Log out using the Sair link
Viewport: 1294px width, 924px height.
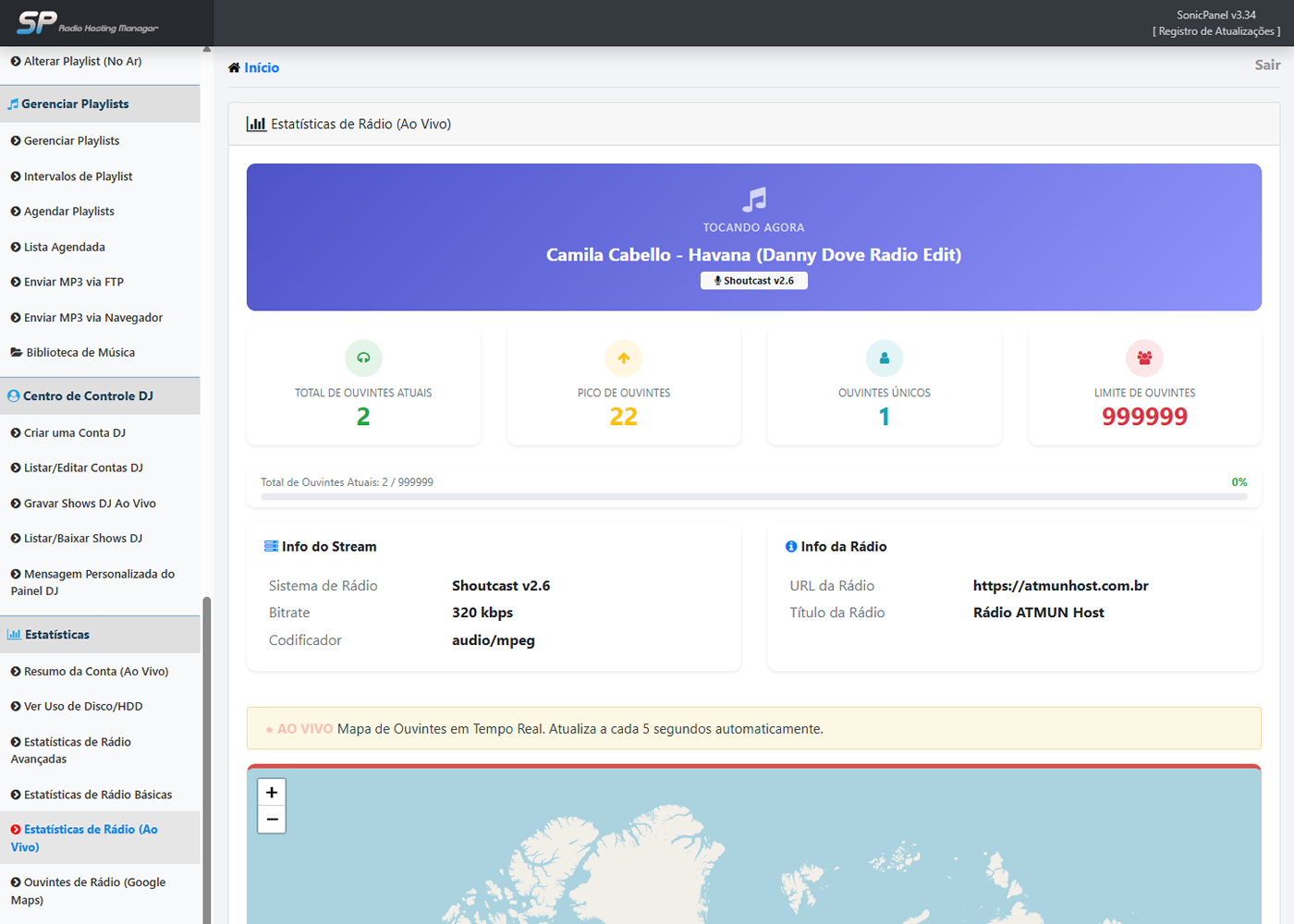click(1267, 65)
